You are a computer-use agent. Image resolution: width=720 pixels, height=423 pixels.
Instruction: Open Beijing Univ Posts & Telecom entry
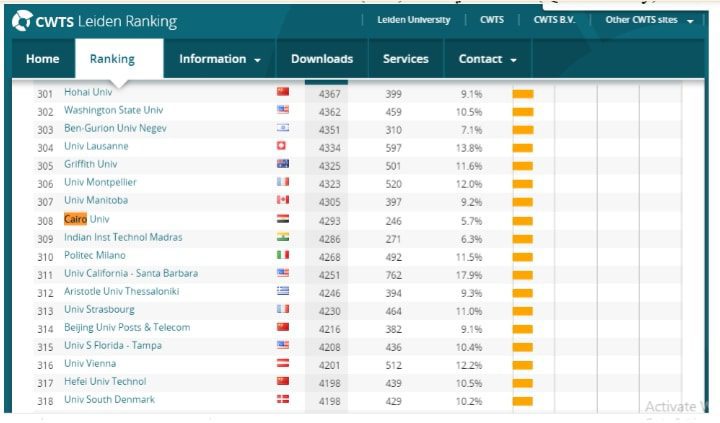127,327
